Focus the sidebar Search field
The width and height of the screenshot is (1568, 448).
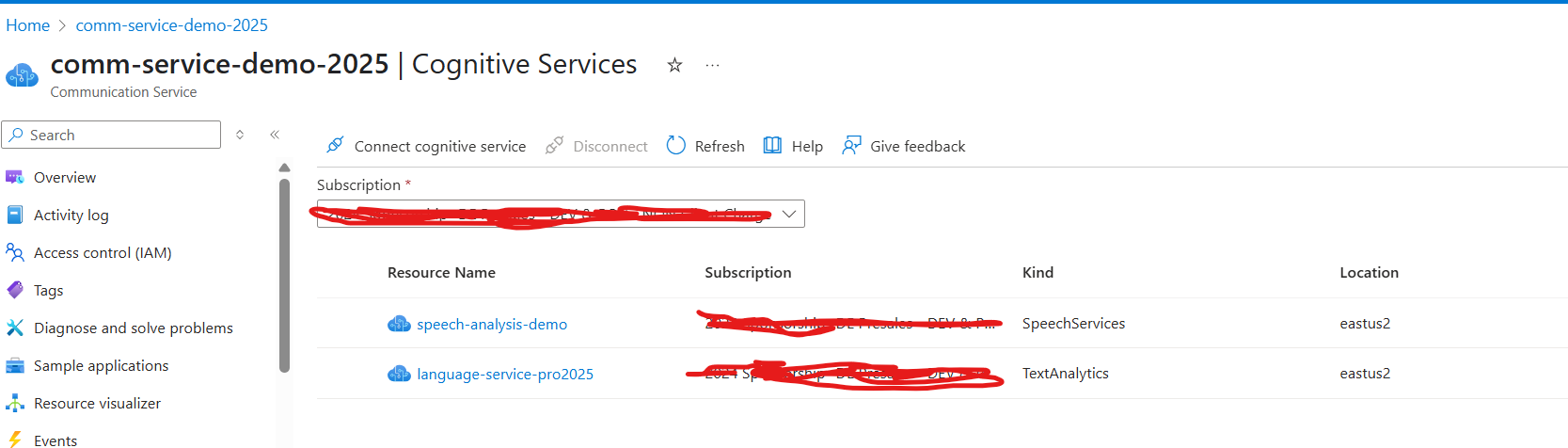tap(111, 135)
